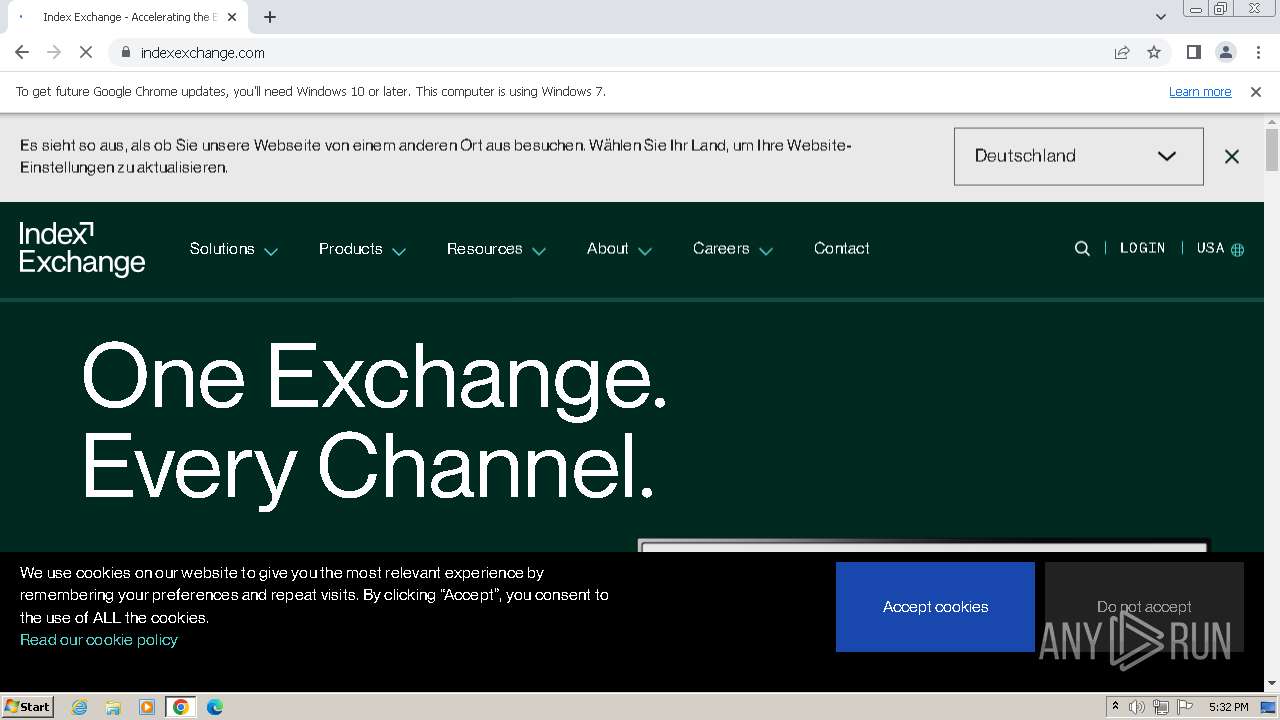Click Learn more about Chrome updates
Image resolution: width=1280 pixels, height=720 pixels.
(1200, 92)
